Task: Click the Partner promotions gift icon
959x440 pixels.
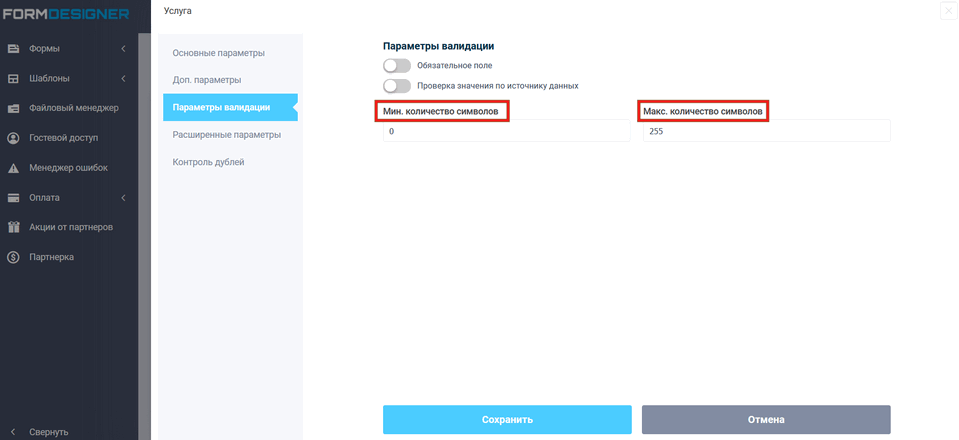Action: (x=14, y=227)
